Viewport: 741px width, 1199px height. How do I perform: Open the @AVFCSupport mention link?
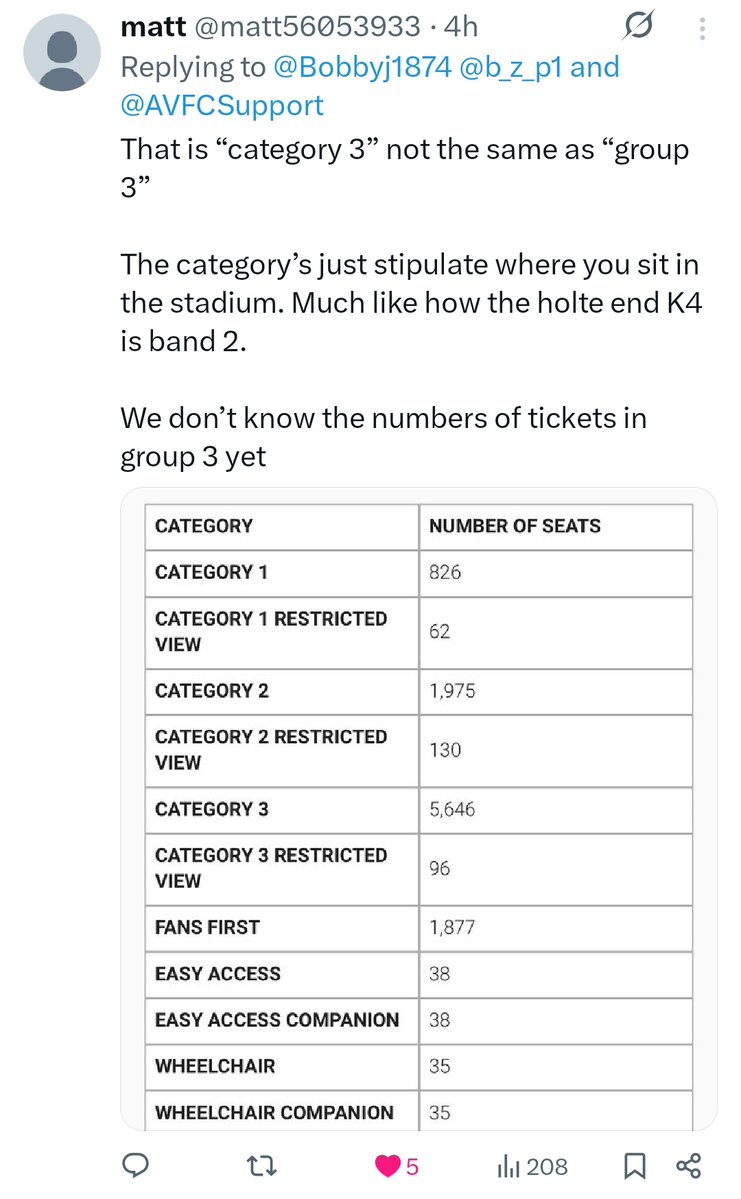222,106
